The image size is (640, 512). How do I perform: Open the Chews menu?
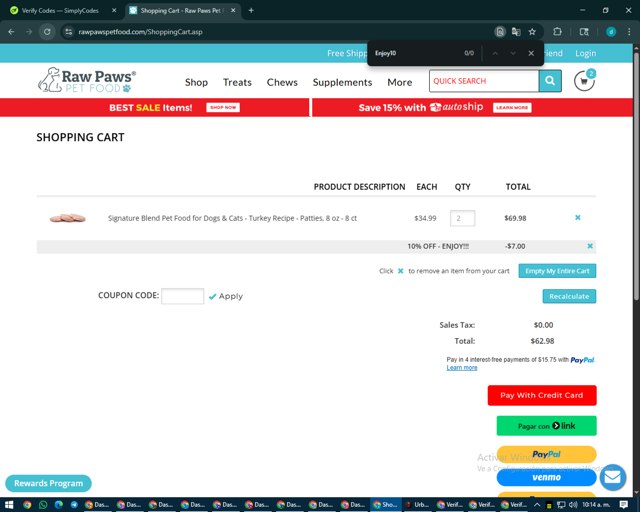(282, 82)
